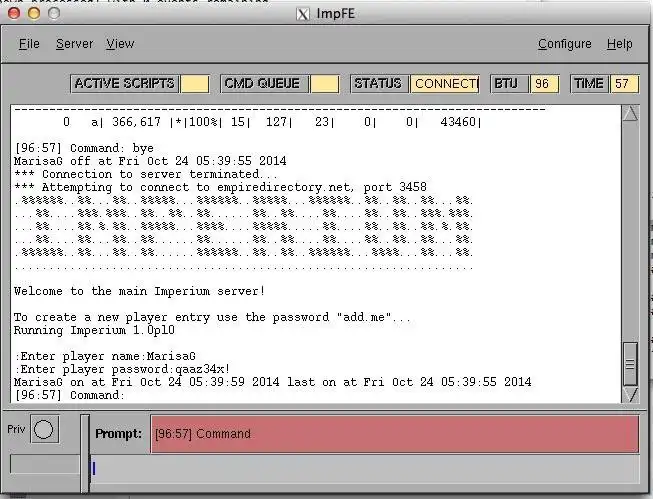Click the STATUS label
This screenshot has height=499, width=653.
pyautogui.click(x=379, y=83)
